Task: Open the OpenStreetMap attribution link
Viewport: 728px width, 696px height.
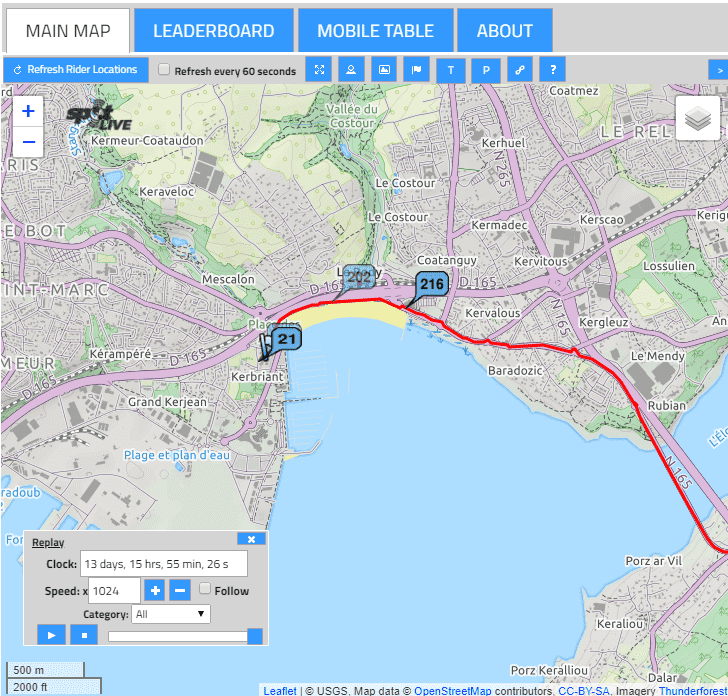Action: point(453,690)
